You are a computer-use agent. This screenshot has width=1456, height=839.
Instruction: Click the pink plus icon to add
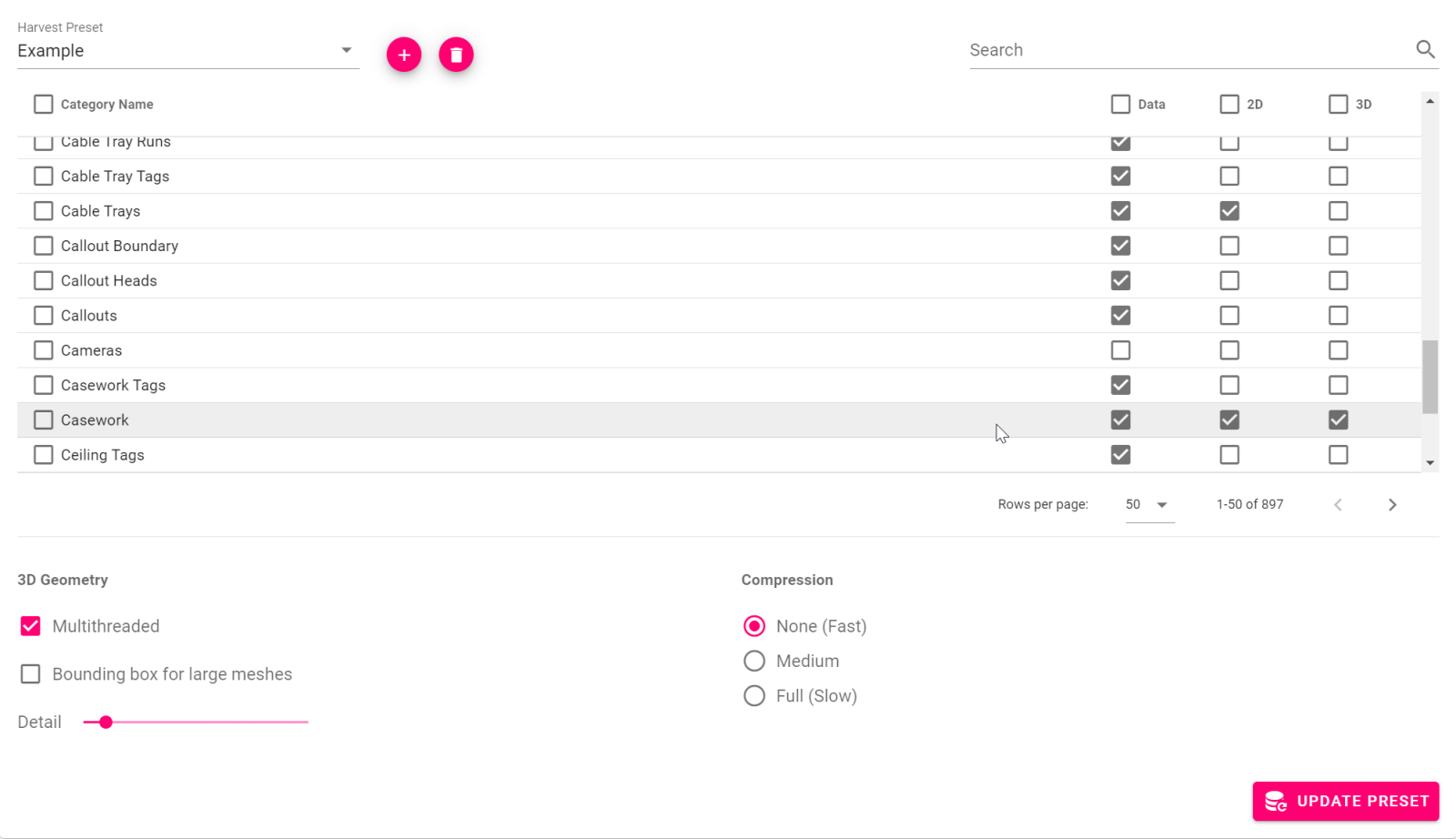coord(404,55)
